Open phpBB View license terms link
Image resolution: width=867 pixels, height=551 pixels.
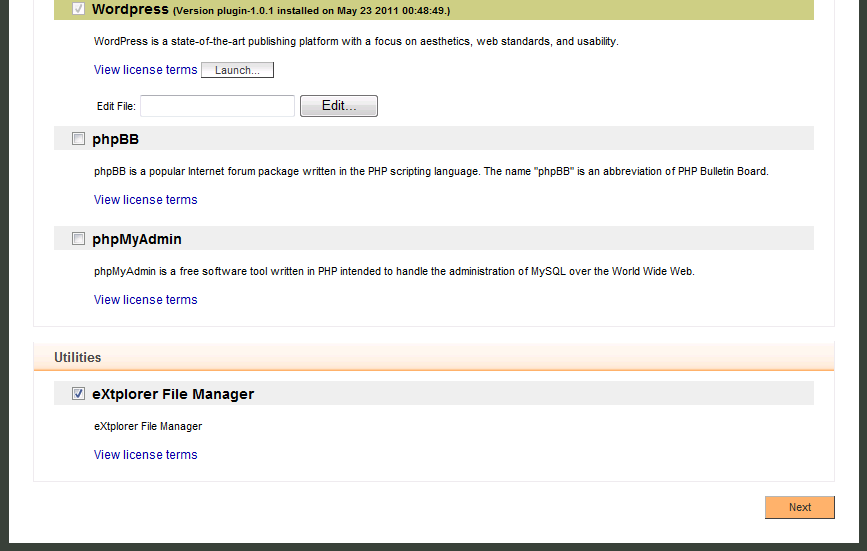click(x=145, y=200)
